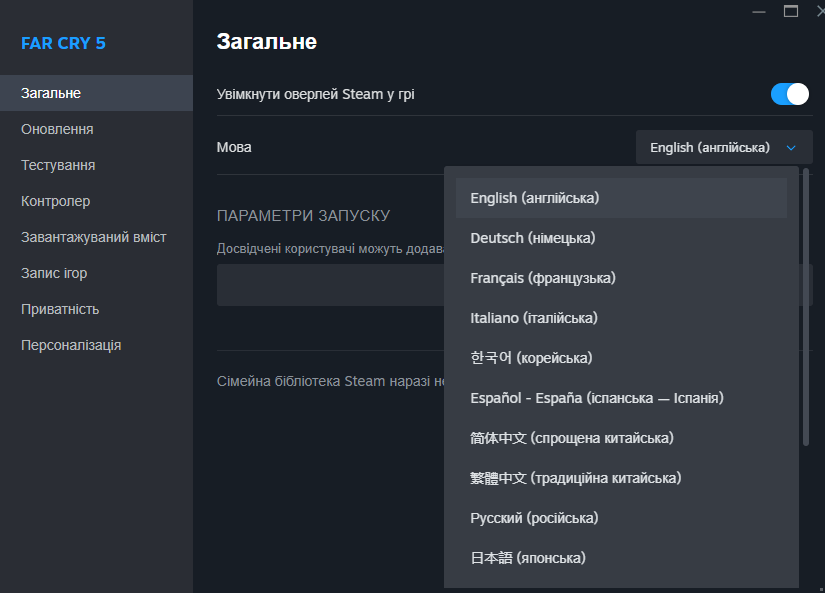
Task: Toggle the Steam overlay in-game switch
Action: coord(789,94)
